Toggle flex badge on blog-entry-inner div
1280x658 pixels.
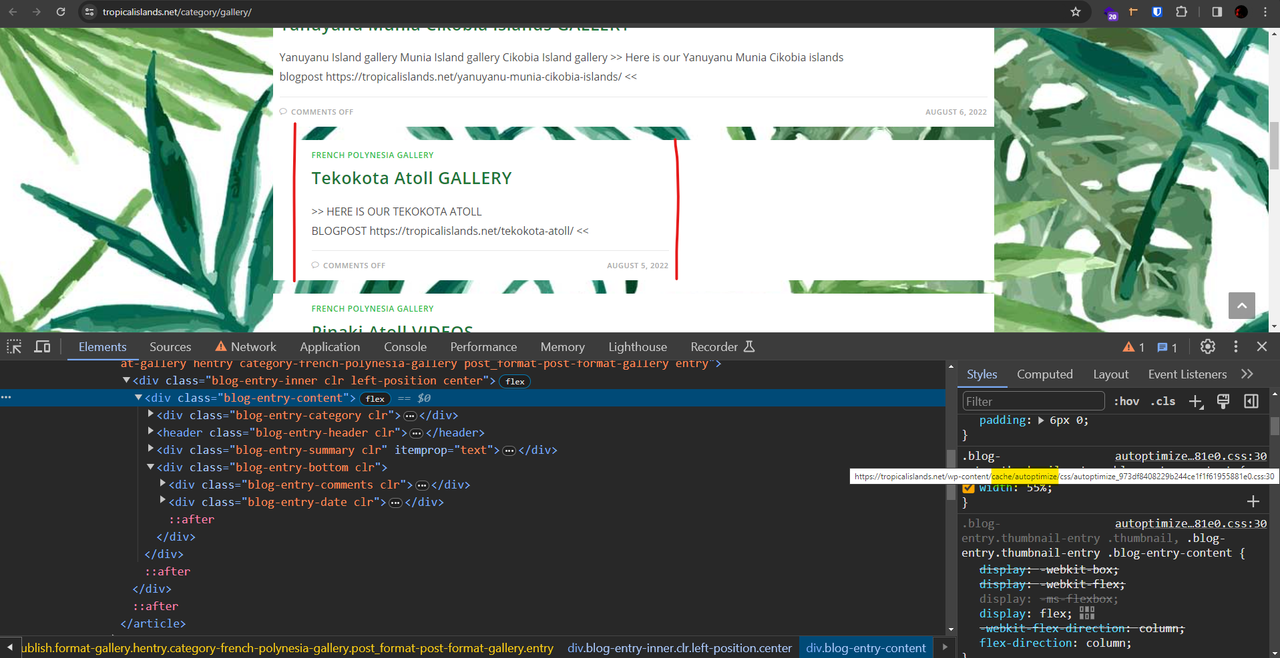click(x=515, y=381)
